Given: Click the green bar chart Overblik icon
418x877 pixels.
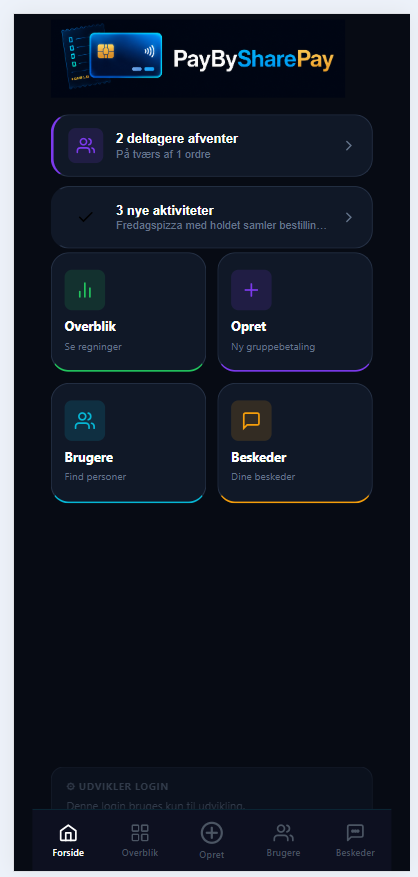Looking at the screenshot, I should (84, 290).
